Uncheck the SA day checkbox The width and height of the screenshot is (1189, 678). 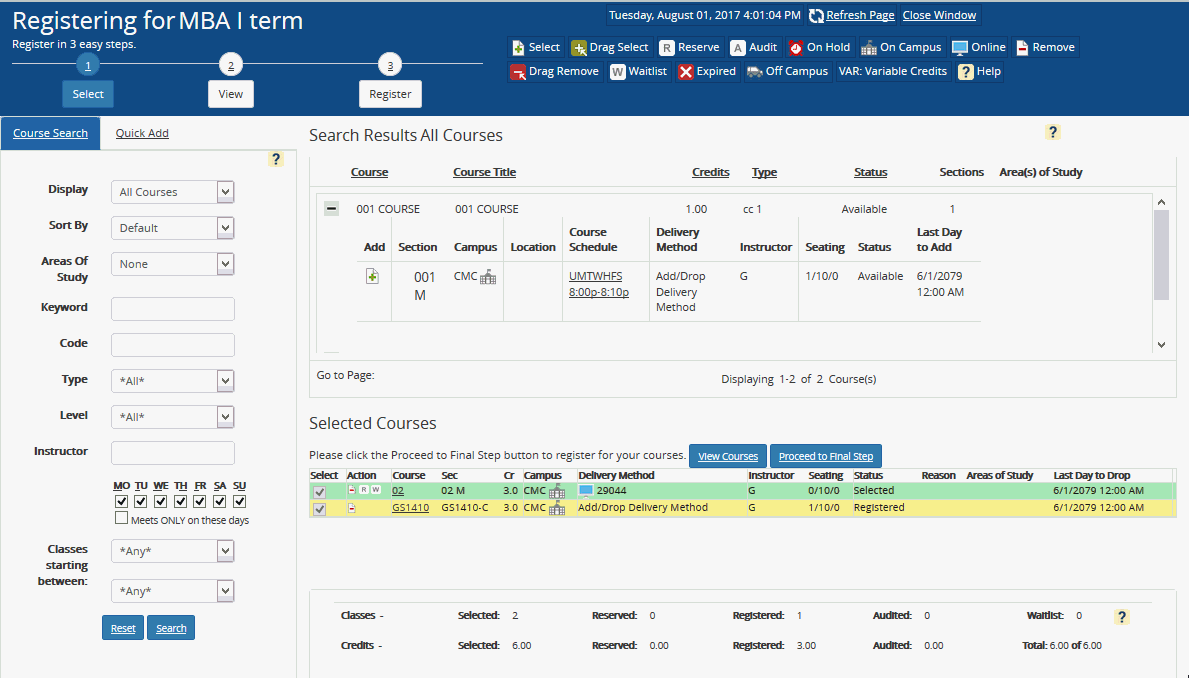(x=220, y=501)
